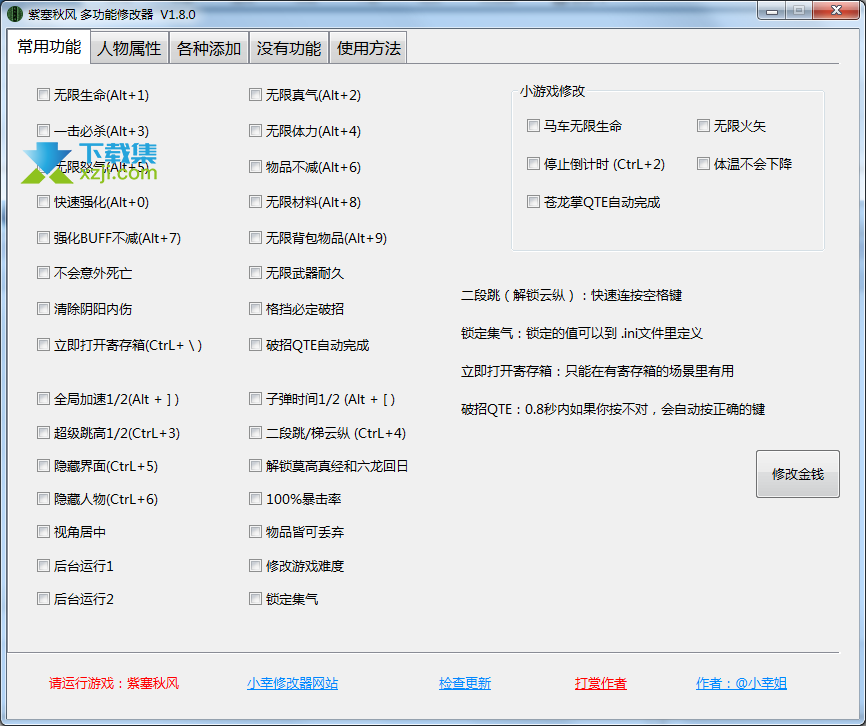
Task: Switch to the 常用功能 tab
Action: pos(49,47)
